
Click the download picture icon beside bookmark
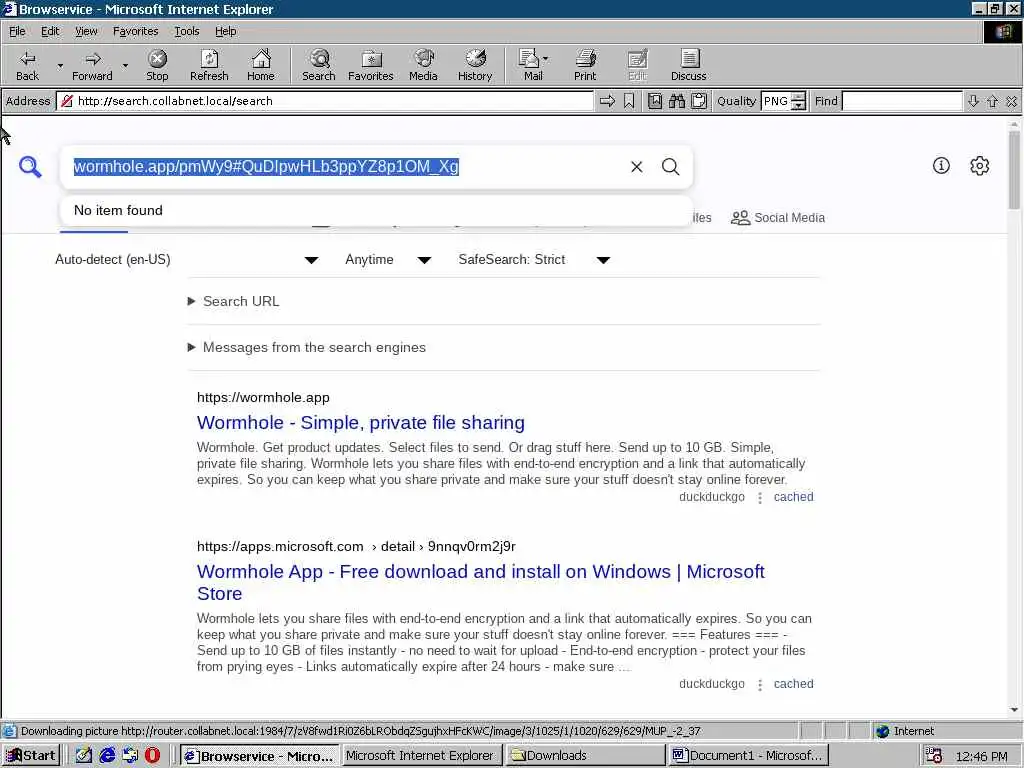click(x=655, y=101)
